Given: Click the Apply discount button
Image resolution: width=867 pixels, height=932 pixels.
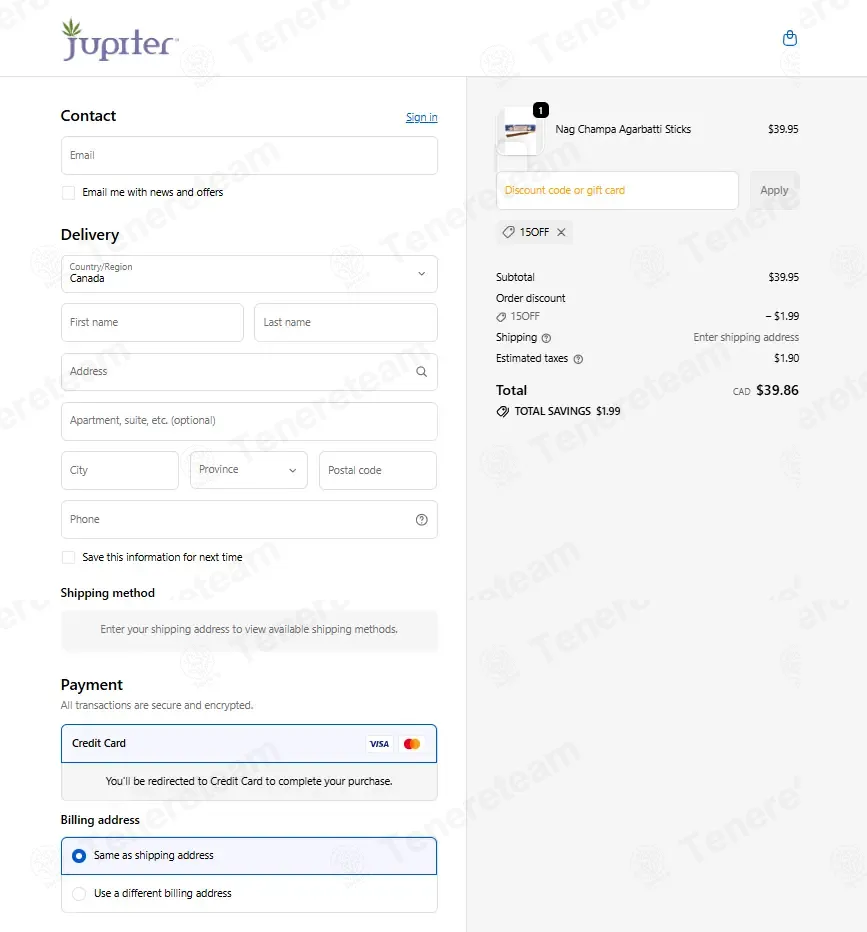Looking at the screenshot, I should [774, 190].
